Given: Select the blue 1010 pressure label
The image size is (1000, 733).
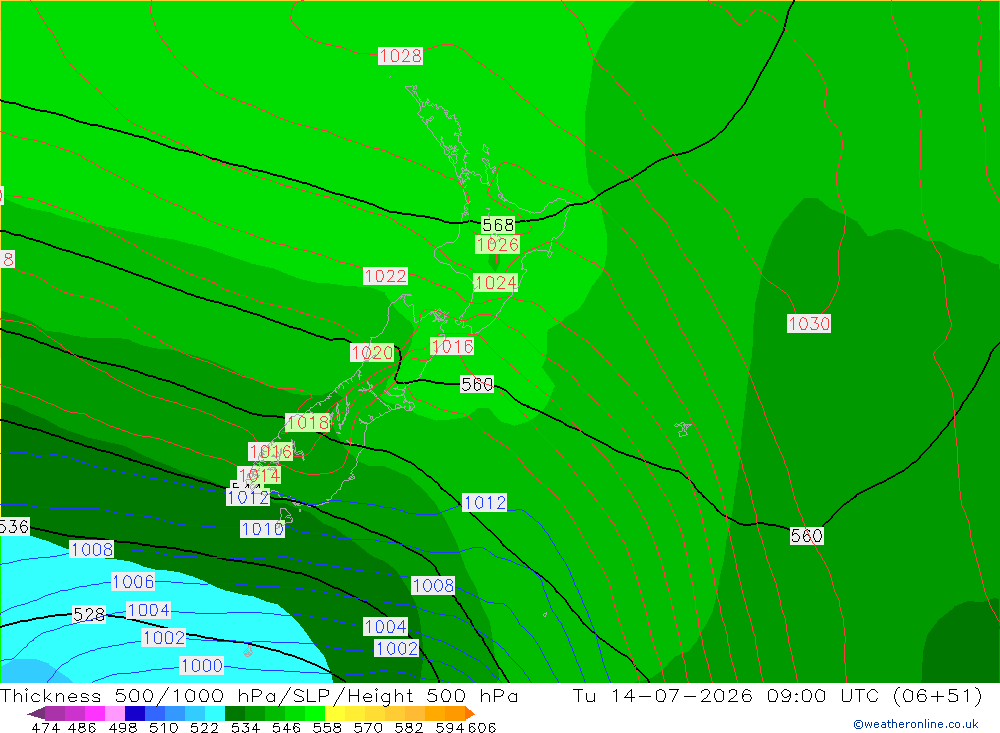Looking at the screenshot, I should (x=262, y=529).
